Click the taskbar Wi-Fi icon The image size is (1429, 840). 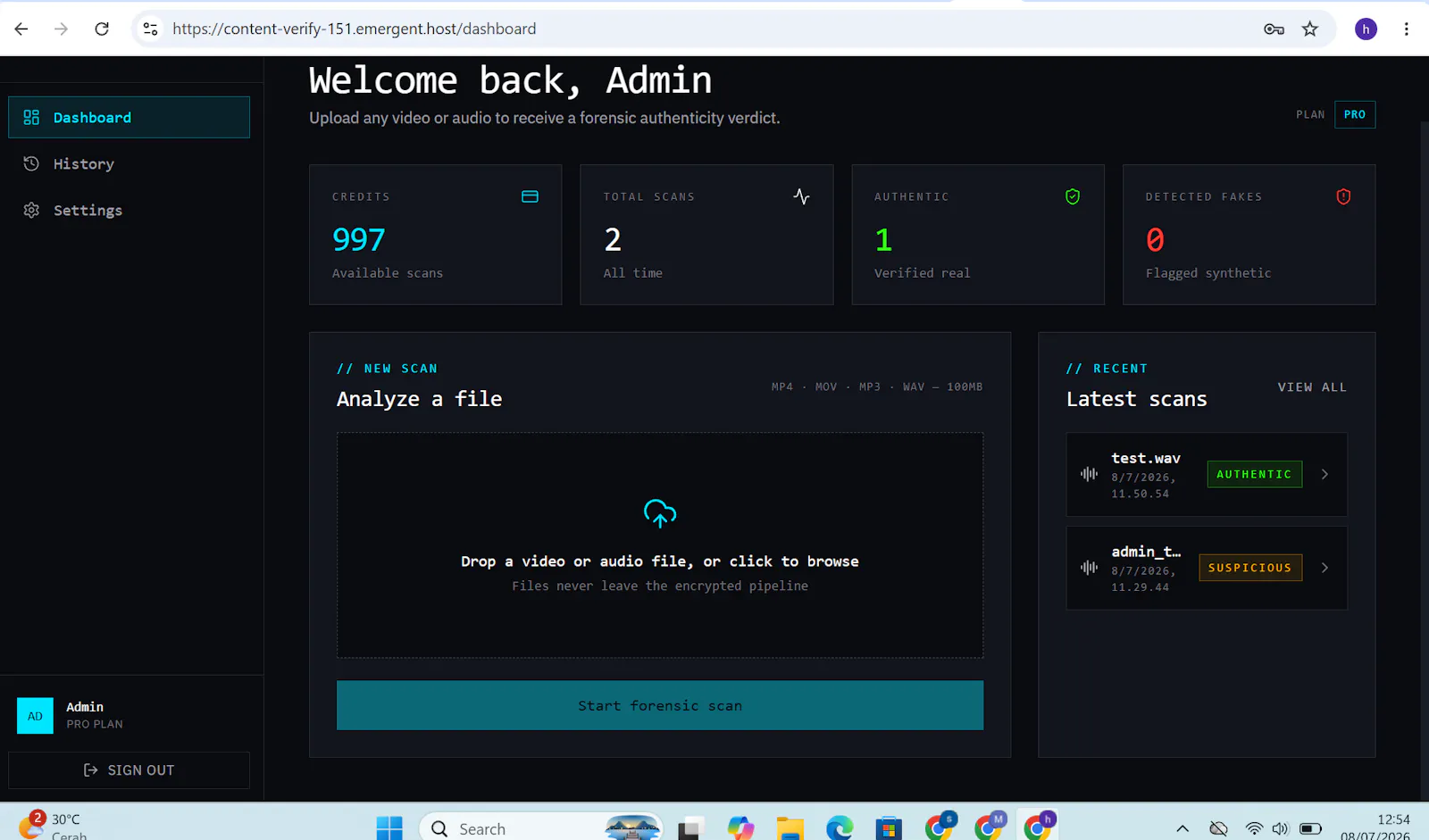[1254, 828]
